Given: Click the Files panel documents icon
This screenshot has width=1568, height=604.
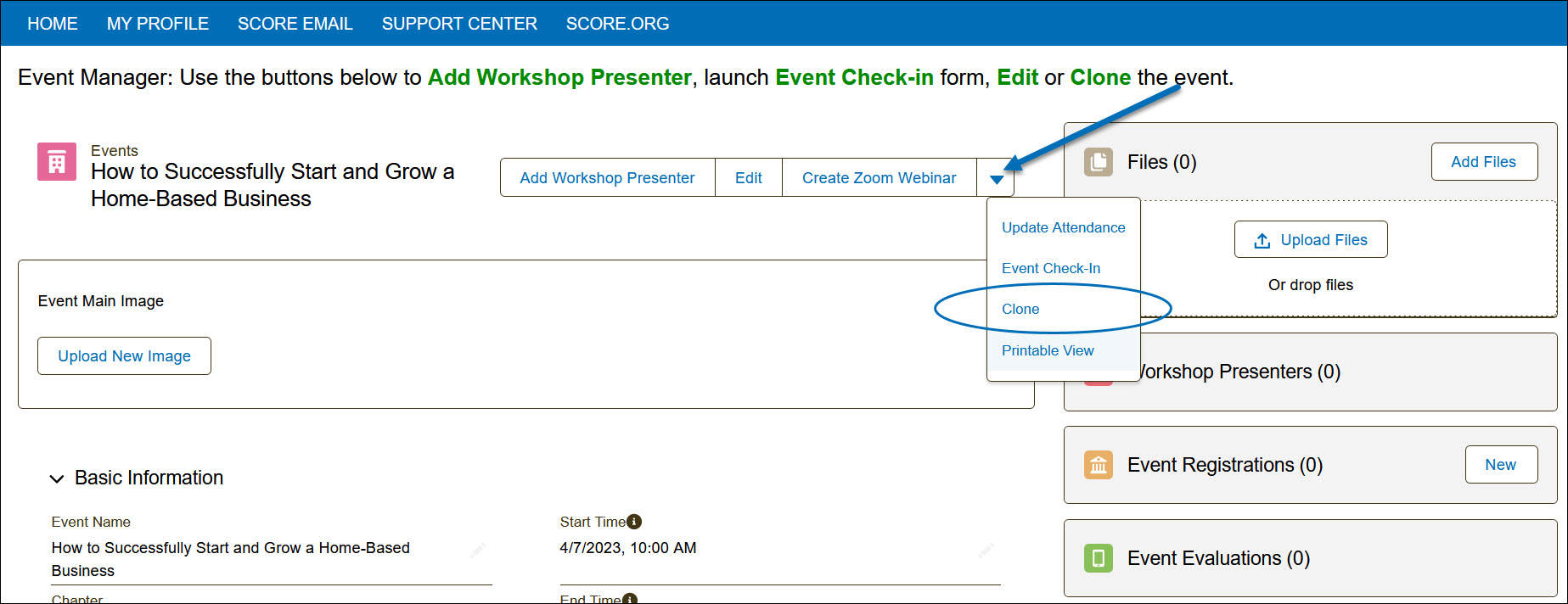Looking at the screenshot, I should click(1099, 162).
